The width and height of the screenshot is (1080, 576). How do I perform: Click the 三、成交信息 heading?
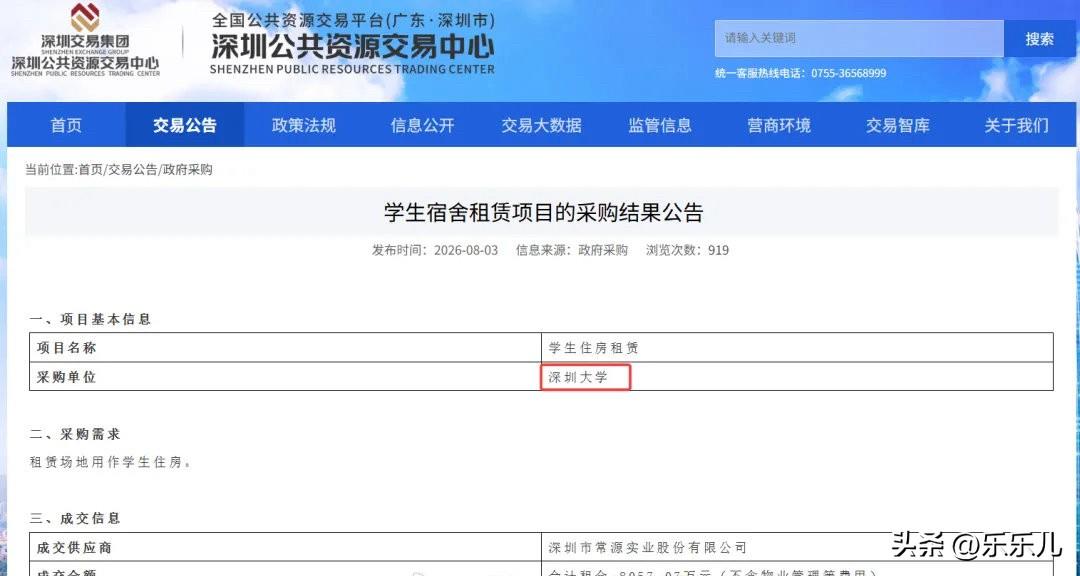point(74,518)
